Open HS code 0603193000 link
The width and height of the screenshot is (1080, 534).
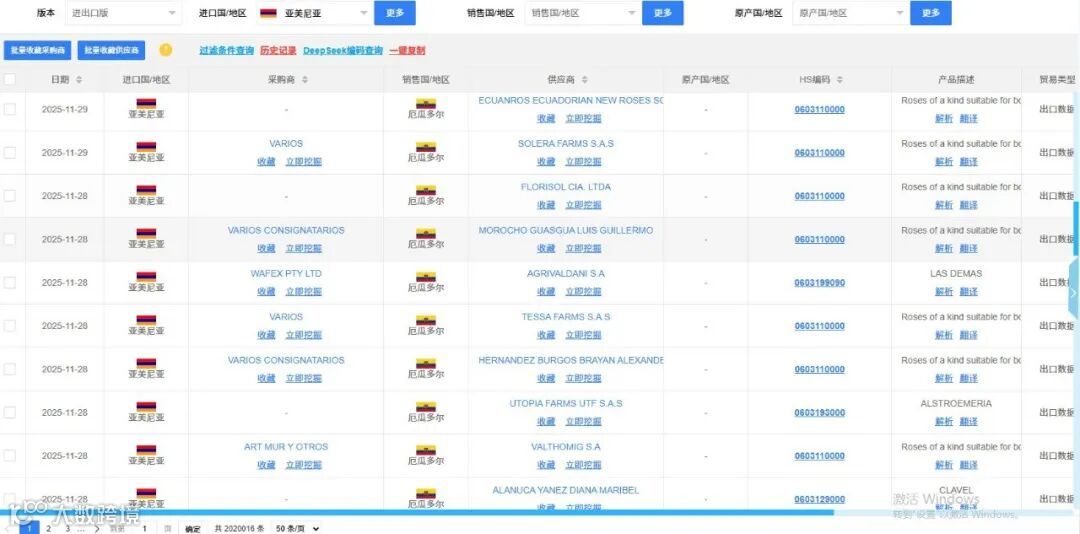[819, 413]
